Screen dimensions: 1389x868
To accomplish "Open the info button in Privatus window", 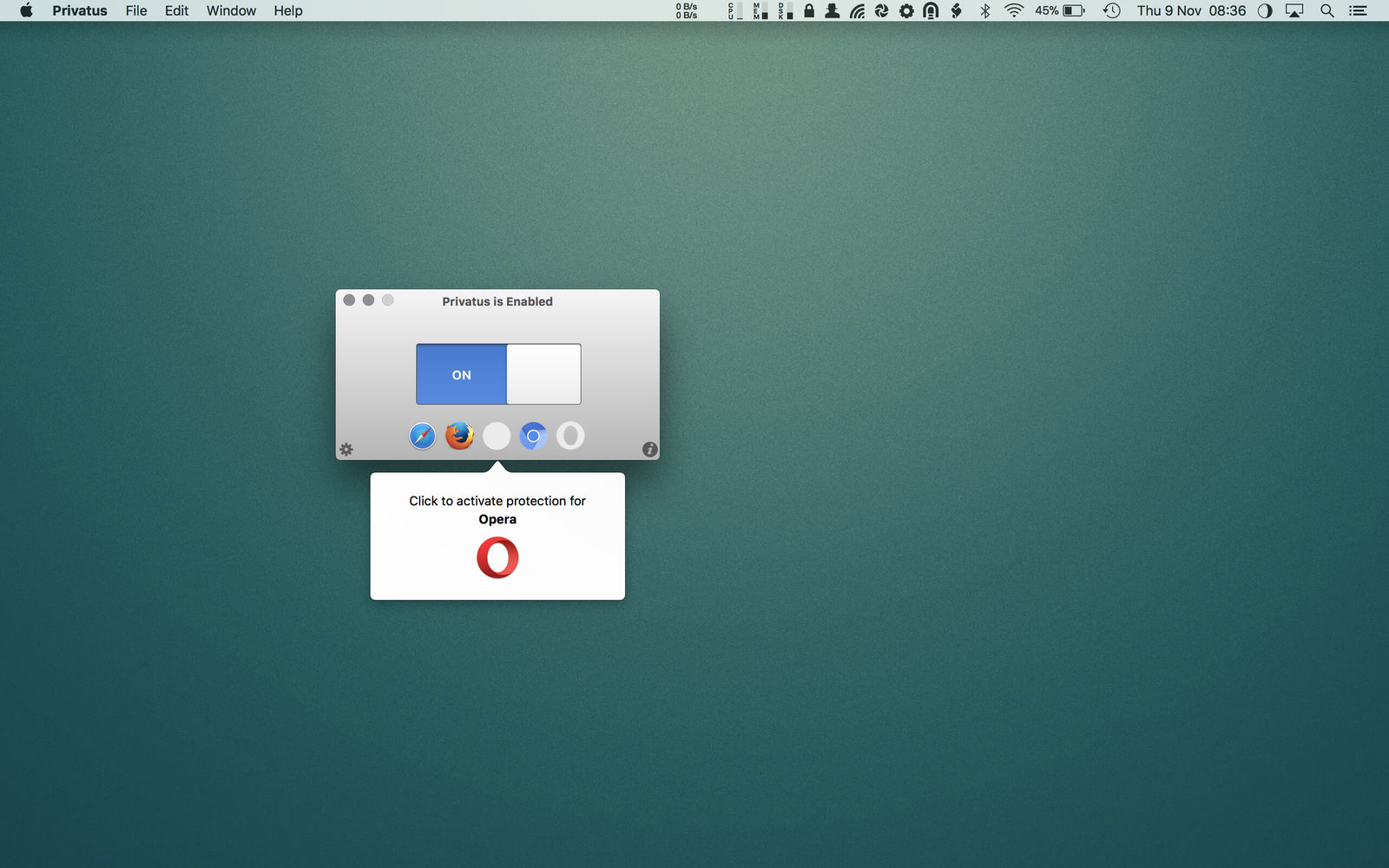I will coord(649,450).
